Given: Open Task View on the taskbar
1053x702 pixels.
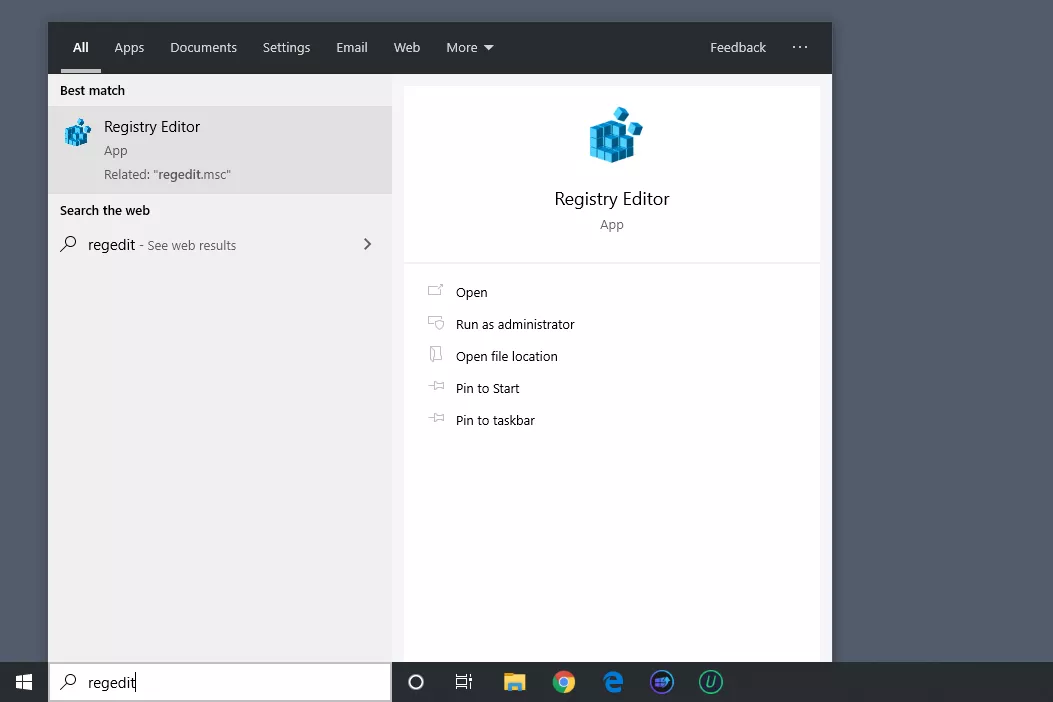Looking at the screenshot, I should coord(463,682).
